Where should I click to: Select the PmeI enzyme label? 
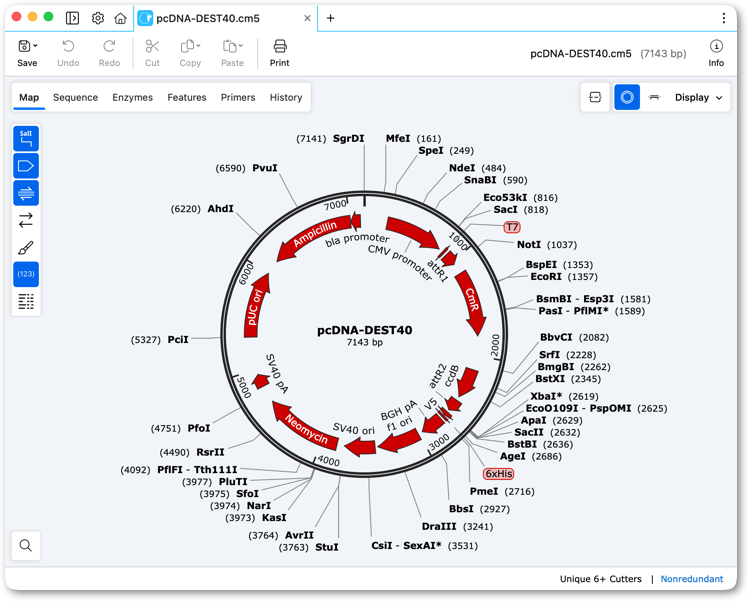484,491
